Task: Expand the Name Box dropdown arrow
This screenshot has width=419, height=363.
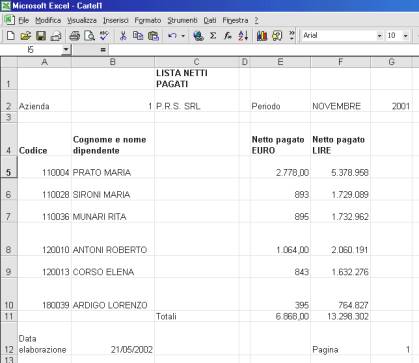Action: pyautogui.click(x=66, y=50)
